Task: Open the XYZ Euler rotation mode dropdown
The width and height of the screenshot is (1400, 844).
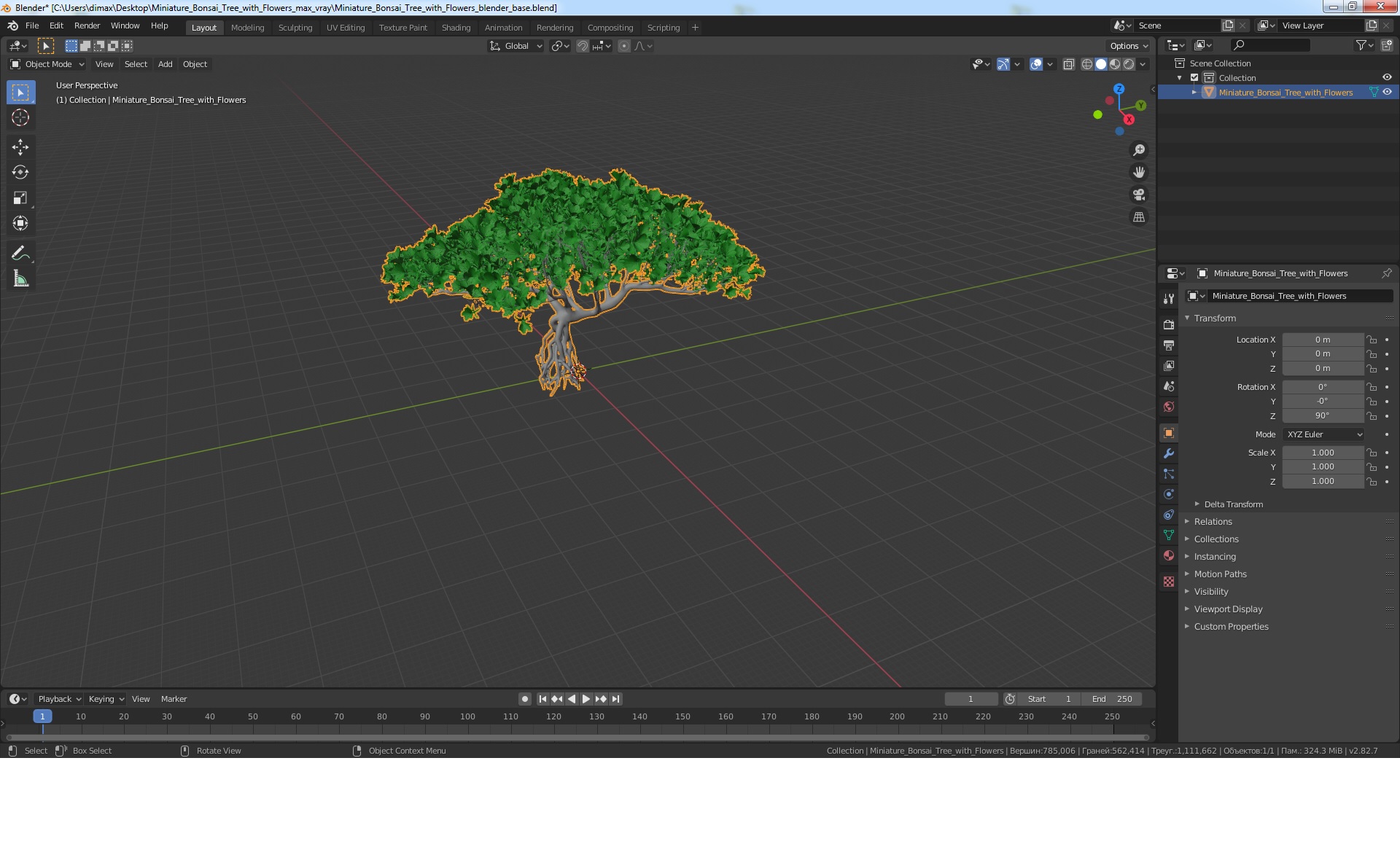Action: click(1323, 434)
